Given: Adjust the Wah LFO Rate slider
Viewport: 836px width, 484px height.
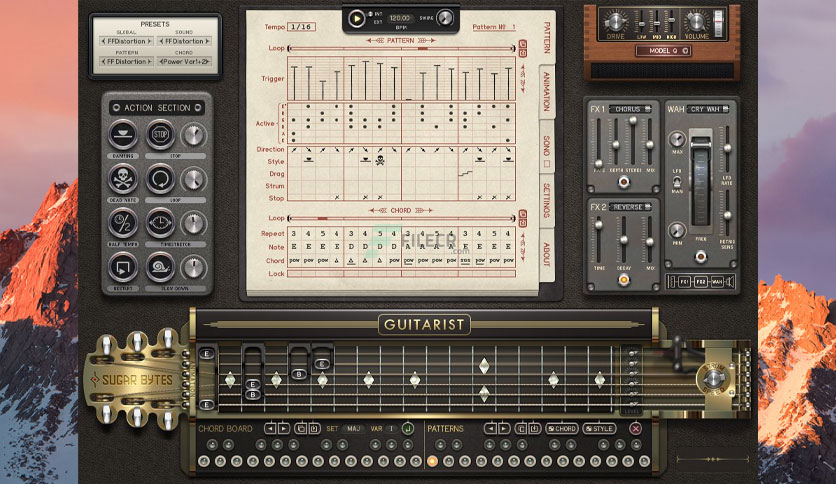Looking at the screenshot, I should point(727,149).
